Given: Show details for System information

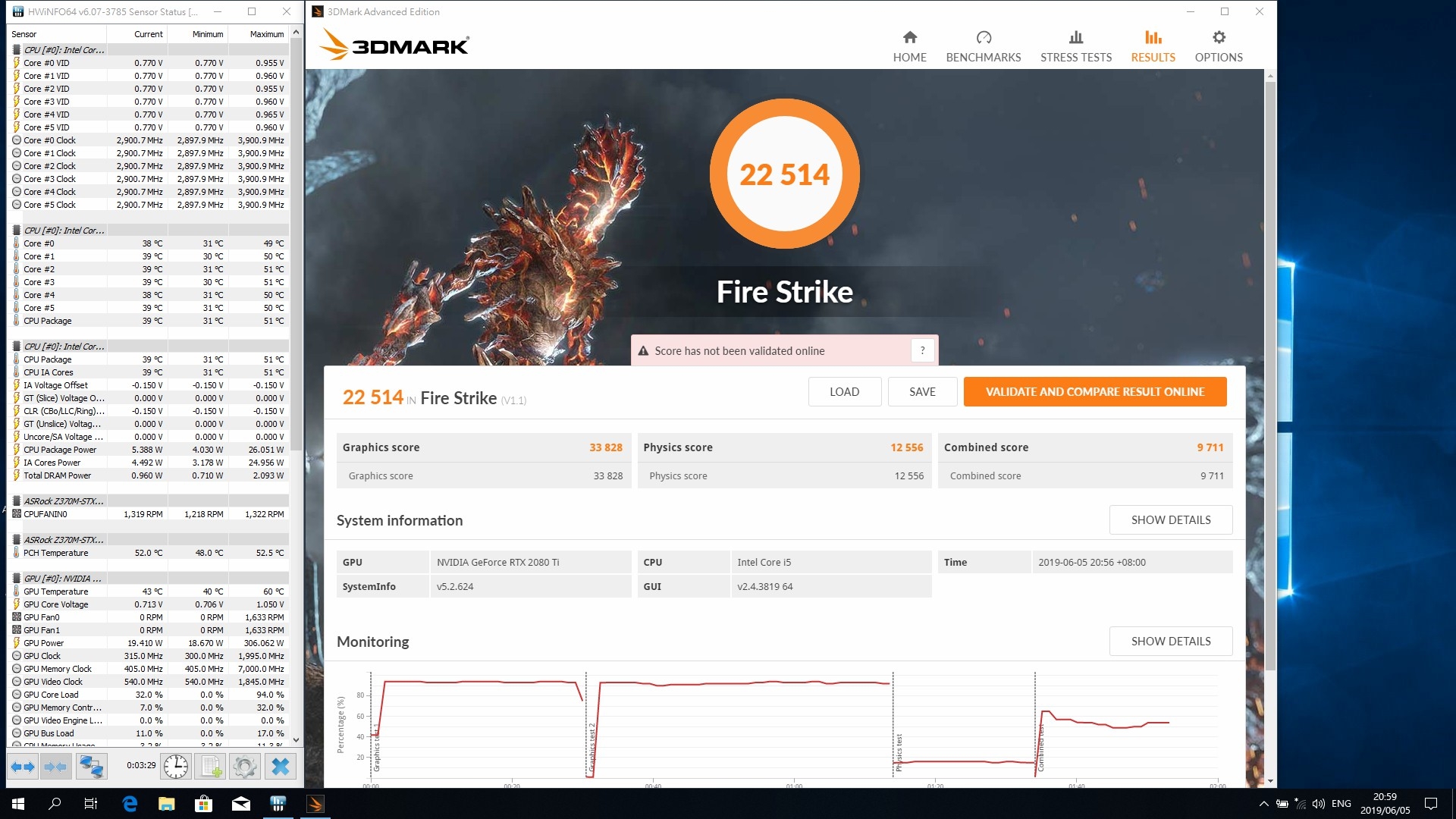Looking at the screenshot, I should [1171, 520].
